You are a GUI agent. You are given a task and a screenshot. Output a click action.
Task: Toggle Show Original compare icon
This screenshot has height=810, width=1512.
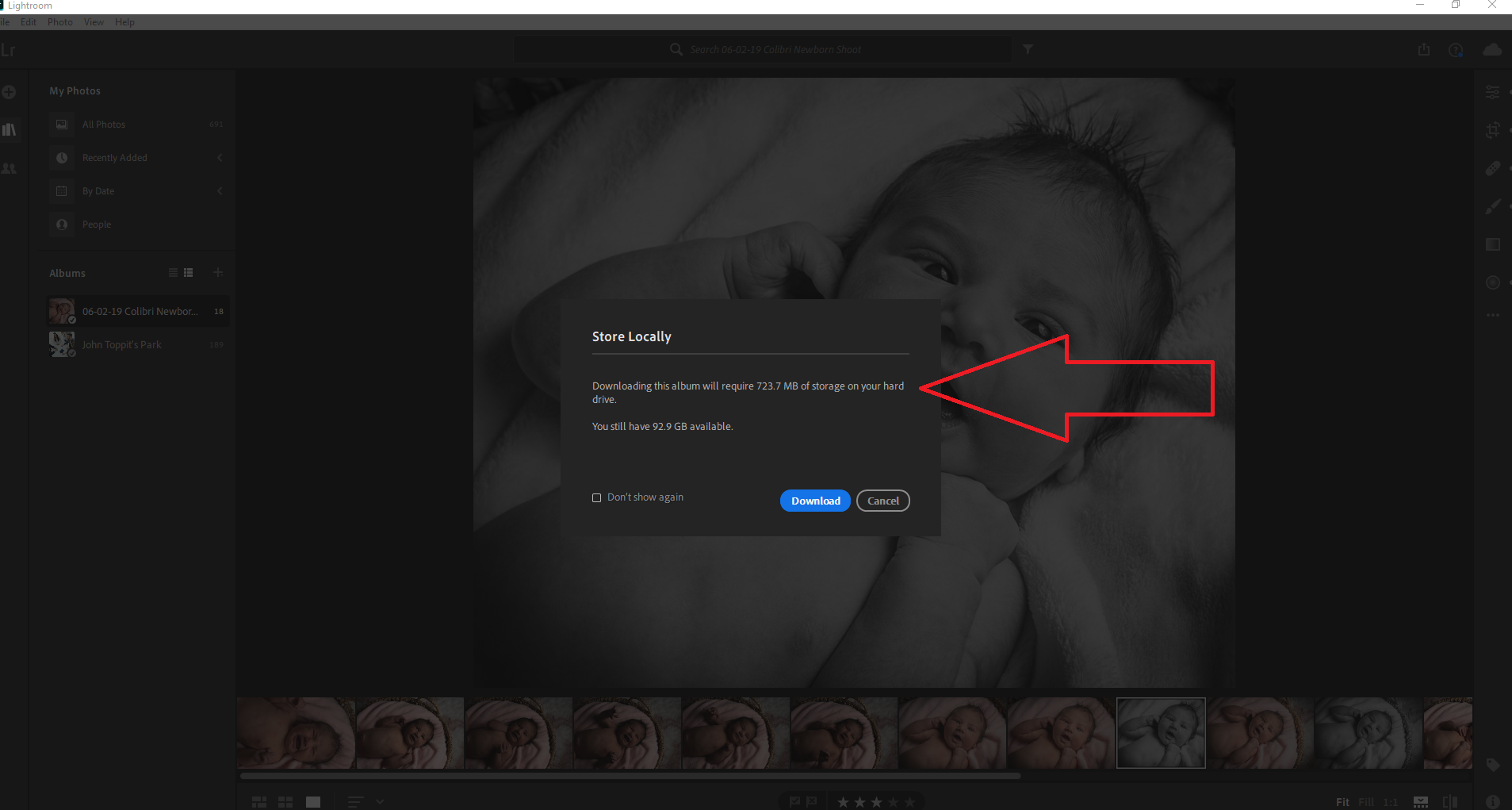[1450, 802]
